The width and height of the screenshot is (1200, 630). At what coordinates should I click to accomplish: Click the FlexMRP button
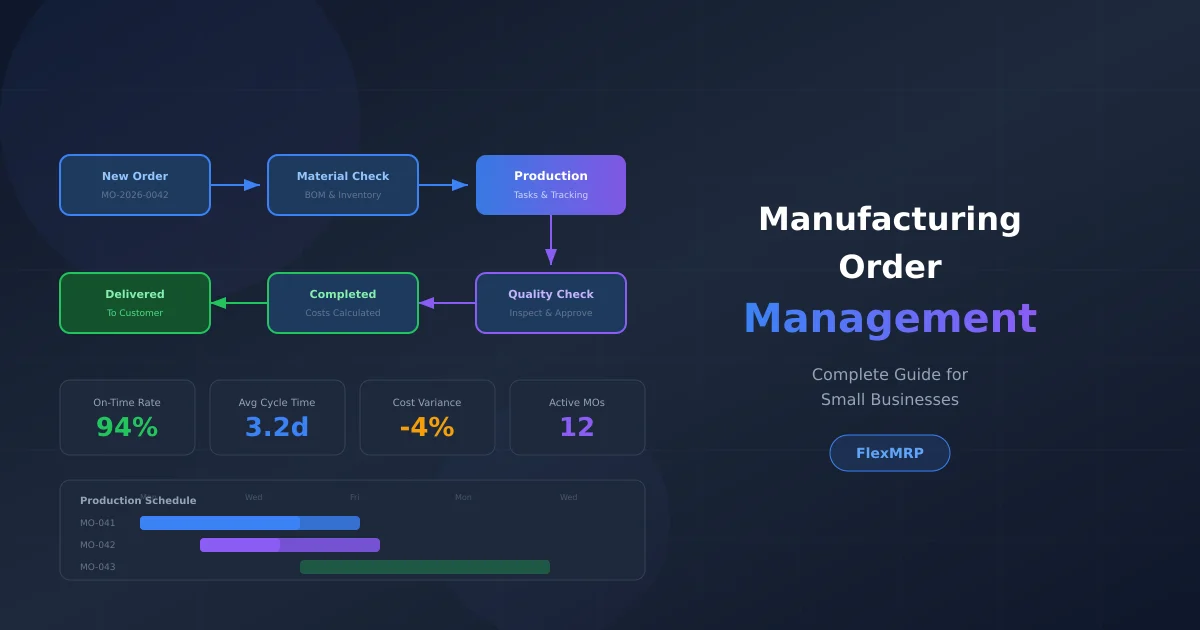pos(889,452)
